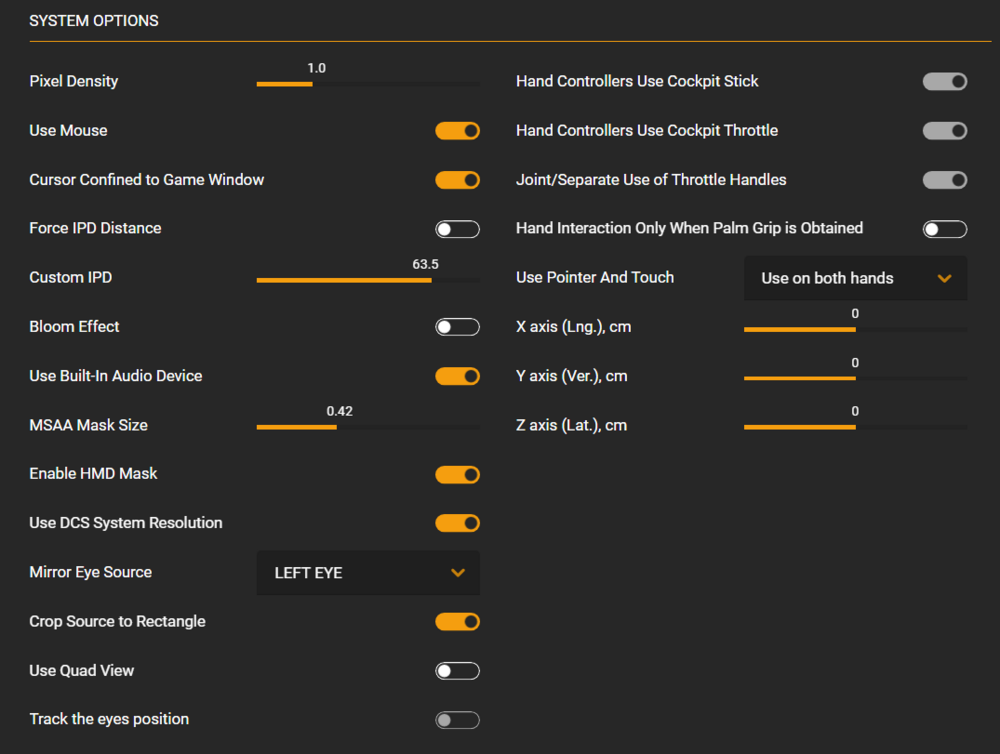Image resolution: width=1000 pixels, height=754 pixels.
Task: Click the MSAA Mask Size slider
Action: (x=367, y=427)
